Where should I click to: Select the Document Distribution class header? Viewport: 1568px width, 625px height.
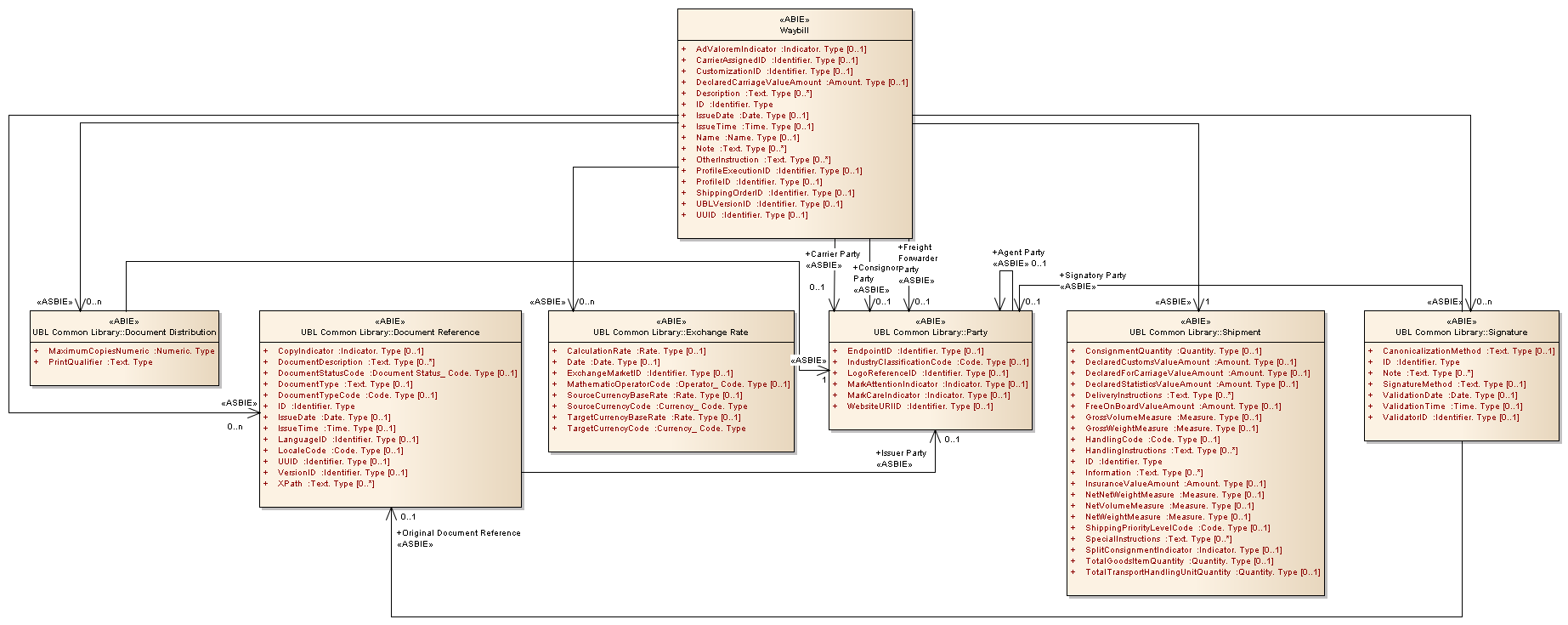click(x=124, y=332)
